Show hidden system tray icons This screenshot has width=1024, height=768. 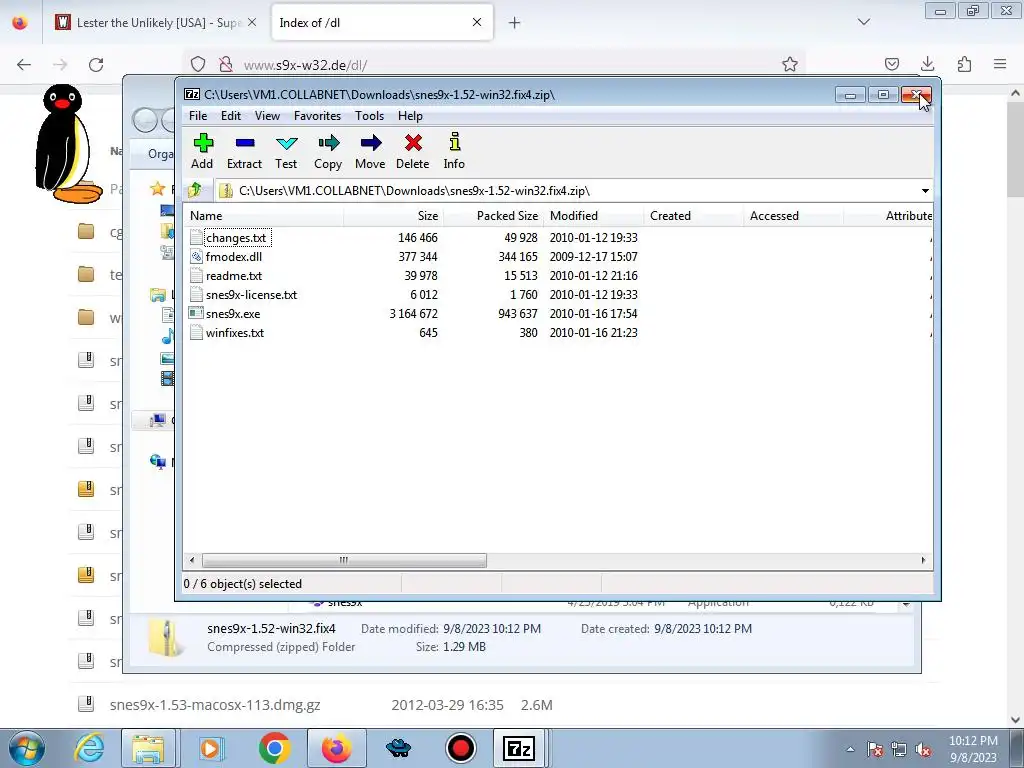850,750
